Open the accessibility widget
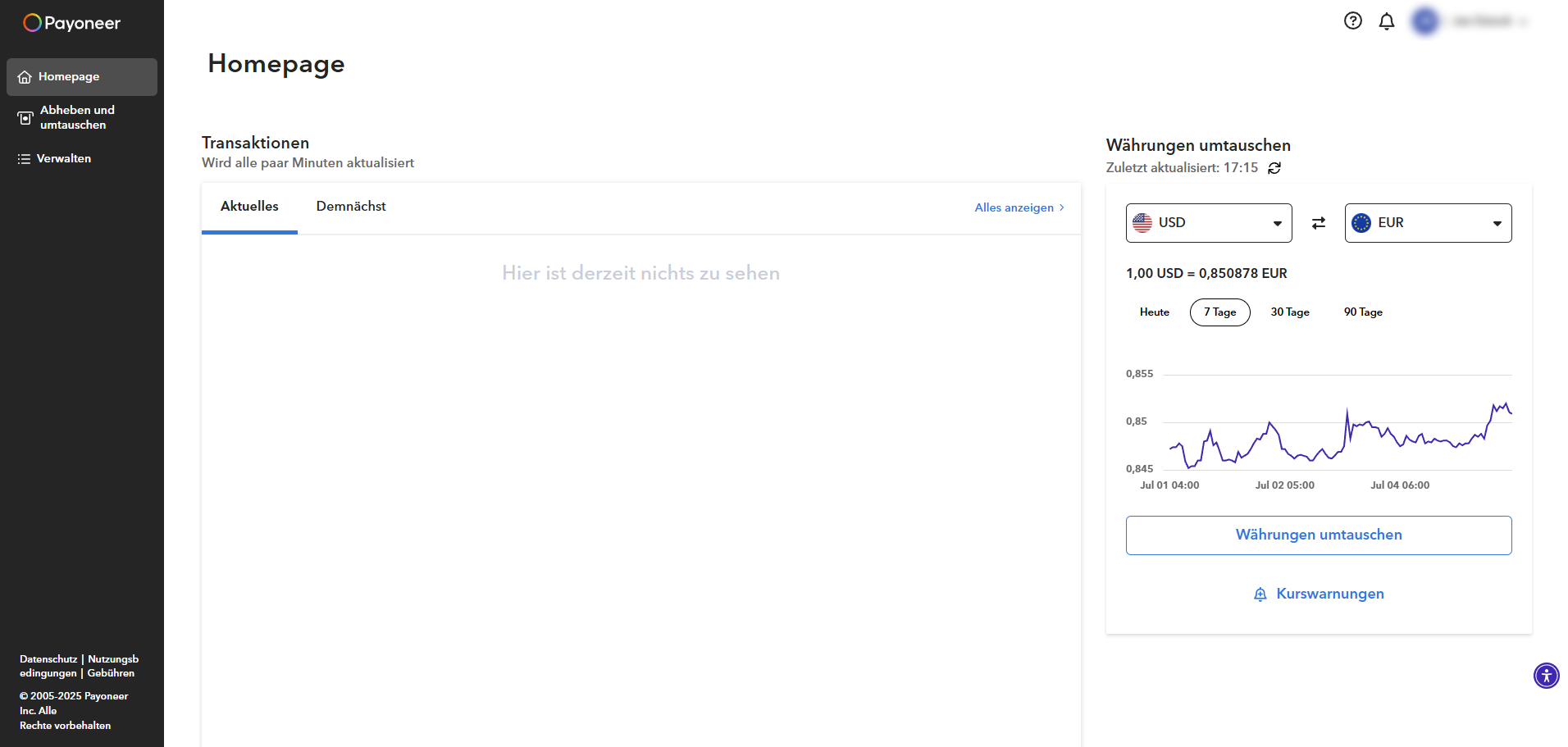Image resolution: width=1568 pixels, height=747 pixels. (x=1546, y=676)
